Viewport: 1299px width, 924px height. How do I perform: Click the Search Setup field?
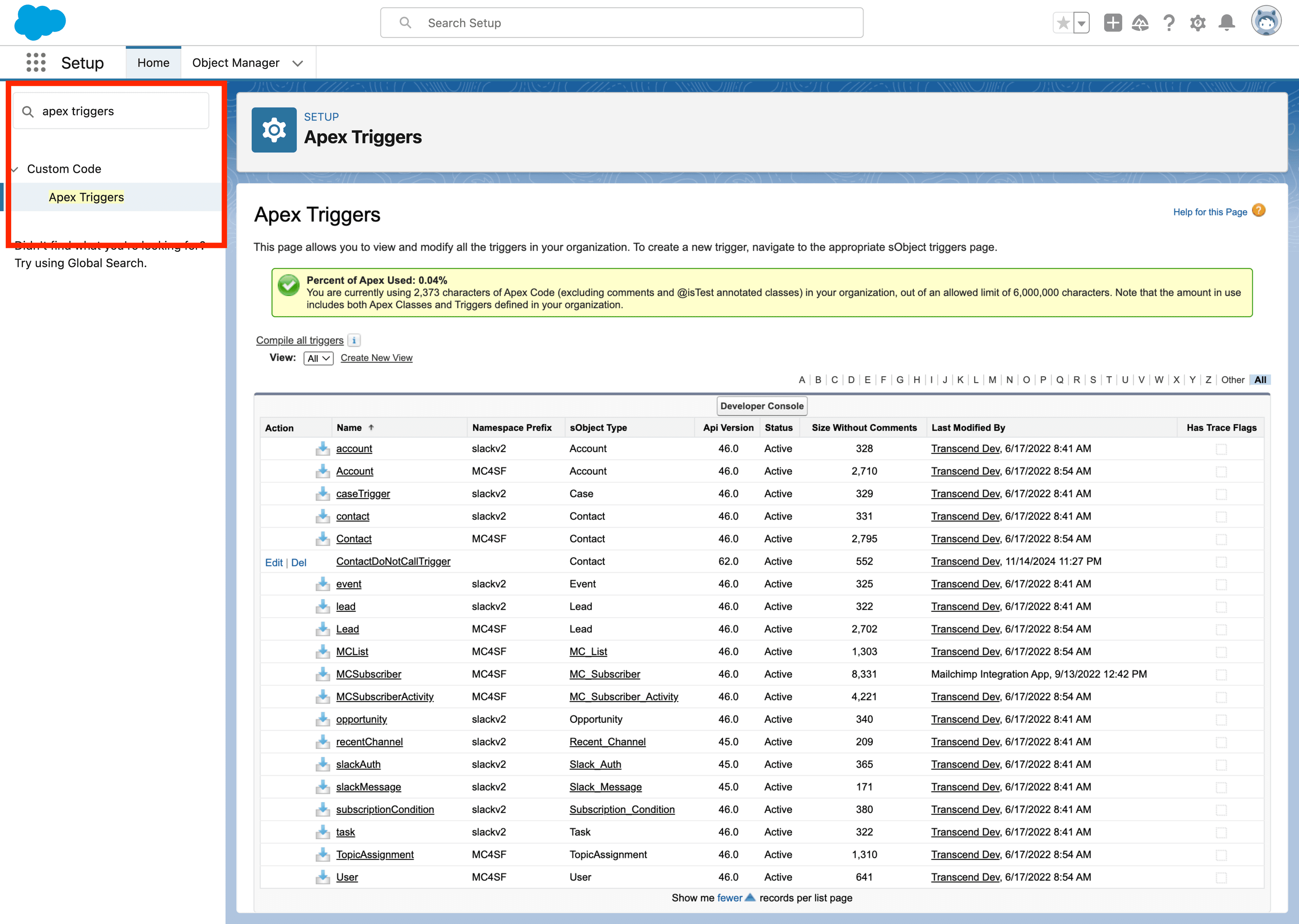[x=622, y=23]
